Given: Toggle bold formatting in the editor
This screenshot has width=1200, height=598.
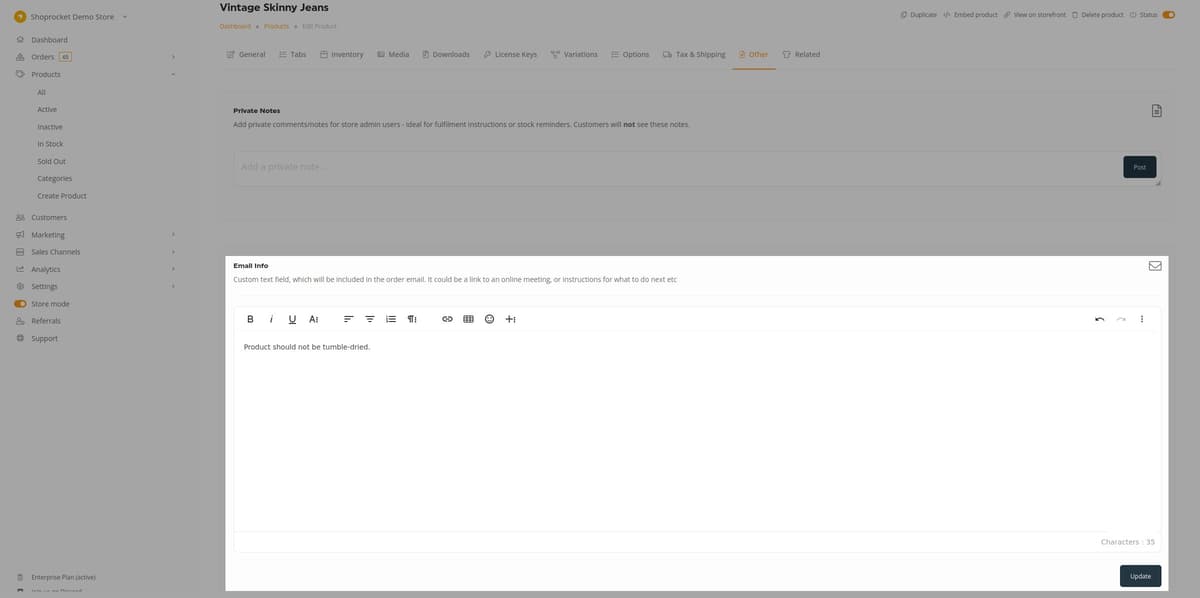Looking at the screenshot, I should 250,319.
